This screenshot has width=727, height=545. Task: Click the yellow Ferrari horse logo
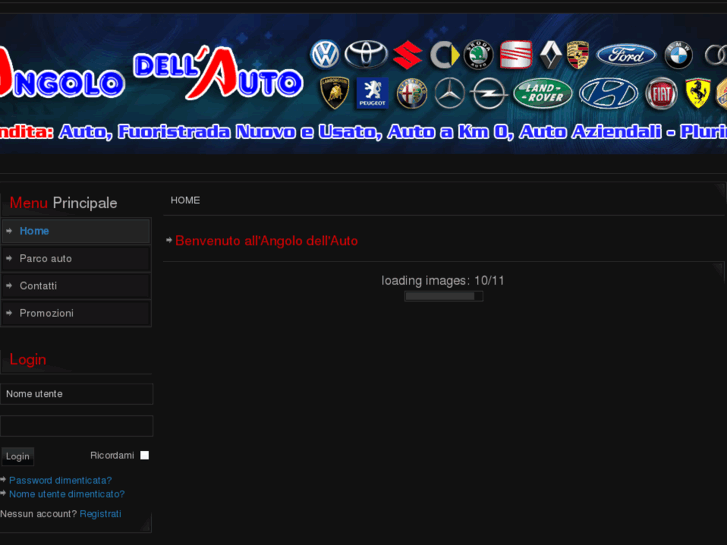[x=698, y=93]
